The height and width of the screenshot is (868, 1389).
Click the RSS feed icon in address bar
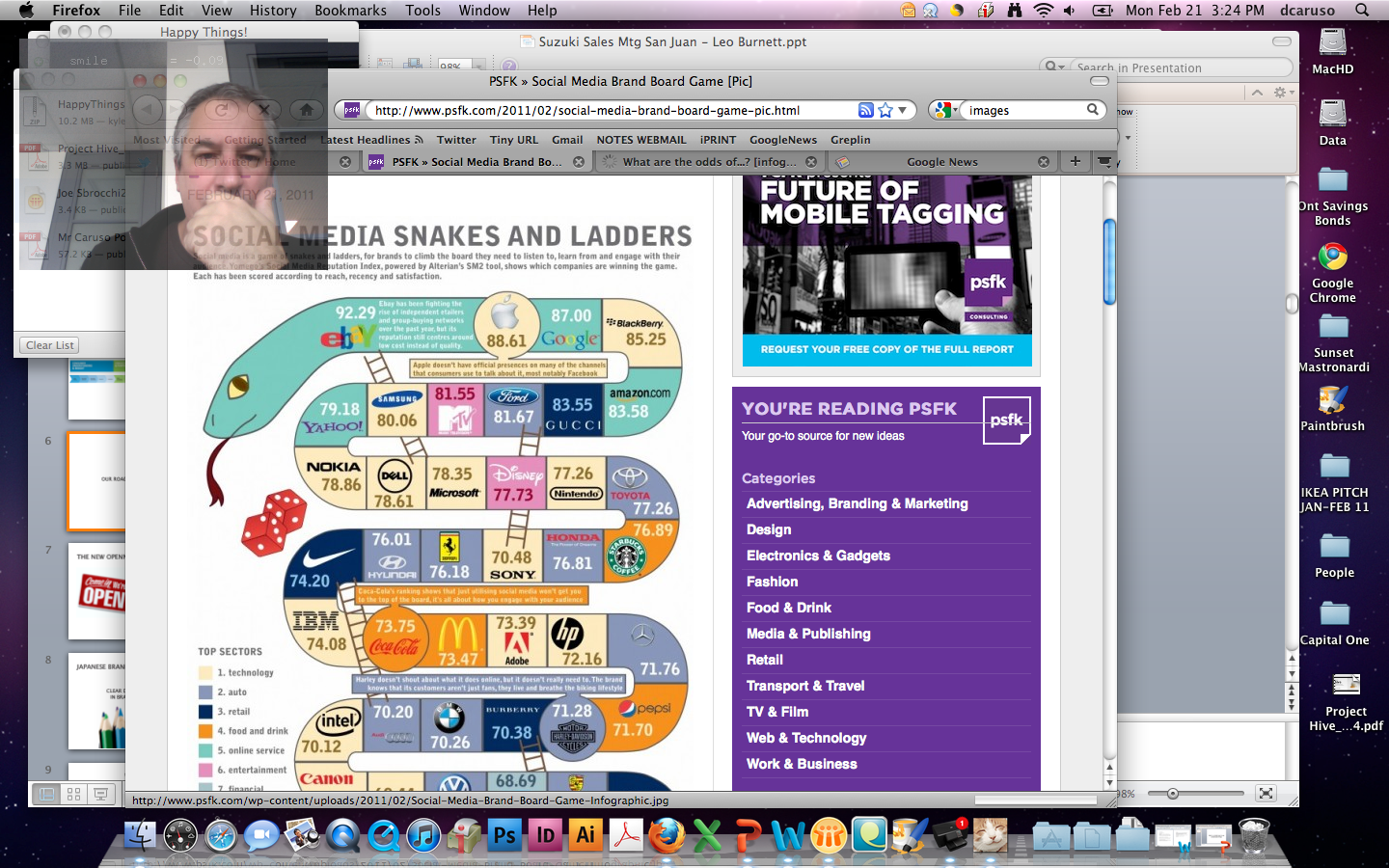[865, 110]
